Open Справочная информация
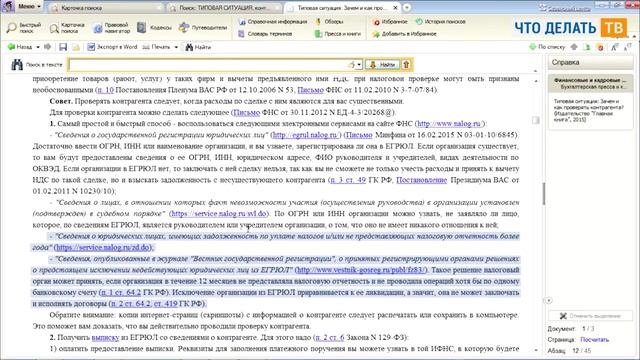Viewport: 640px width, 360px height. tap(272, 22)
